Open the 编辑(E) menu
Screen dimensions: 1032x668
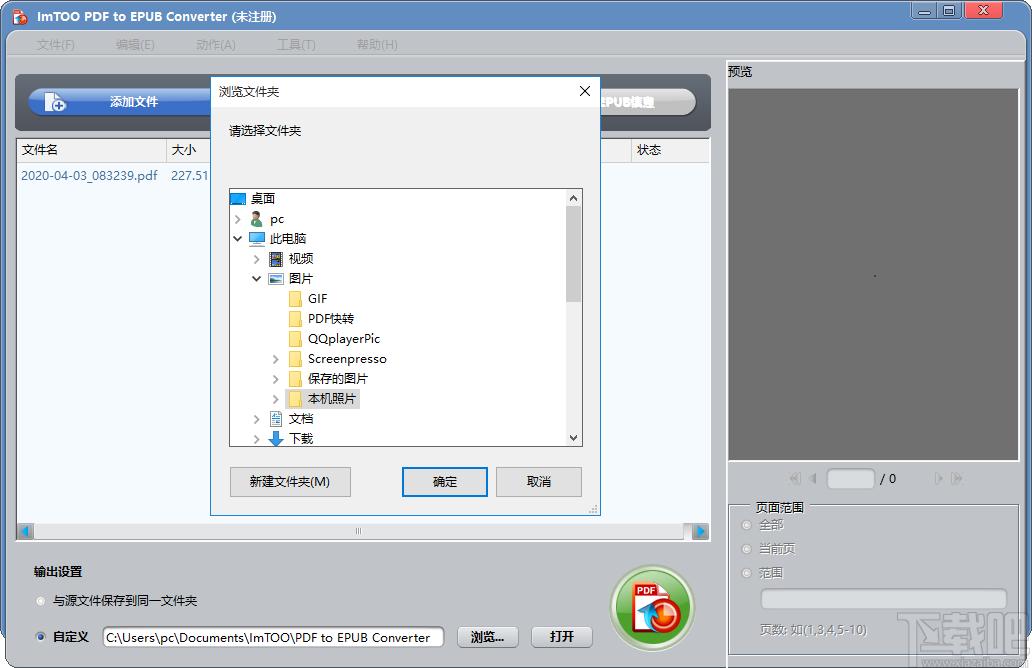pos(135,44)
